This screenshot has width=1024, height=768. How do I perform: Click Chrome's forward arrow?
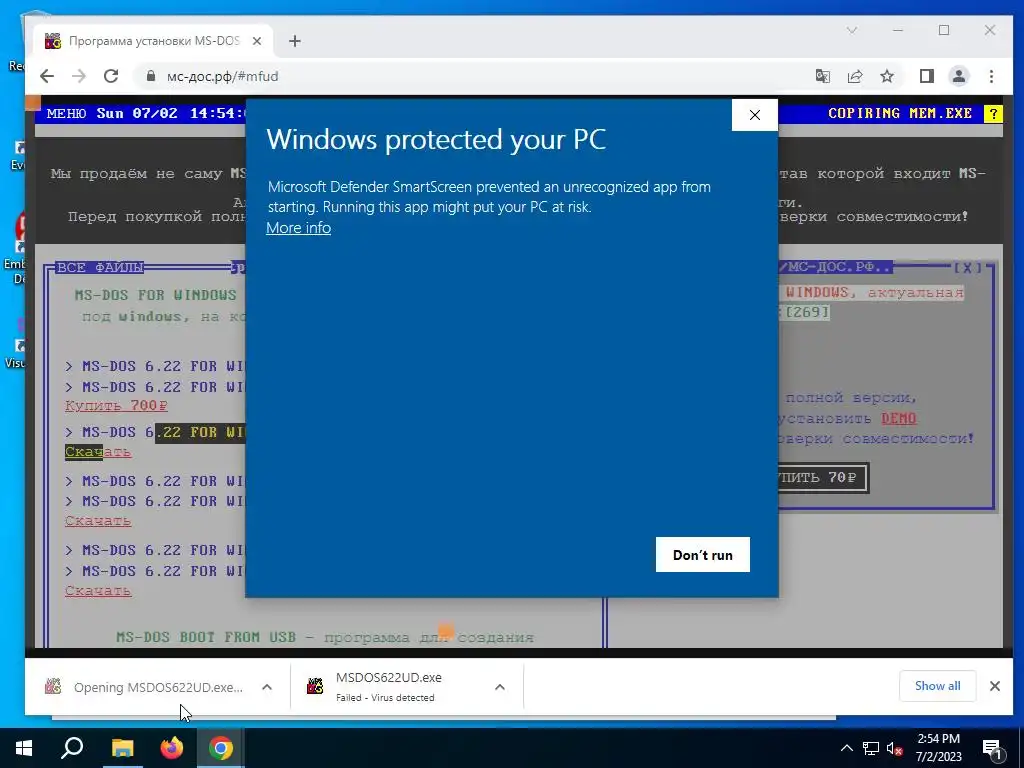point(79,76)
